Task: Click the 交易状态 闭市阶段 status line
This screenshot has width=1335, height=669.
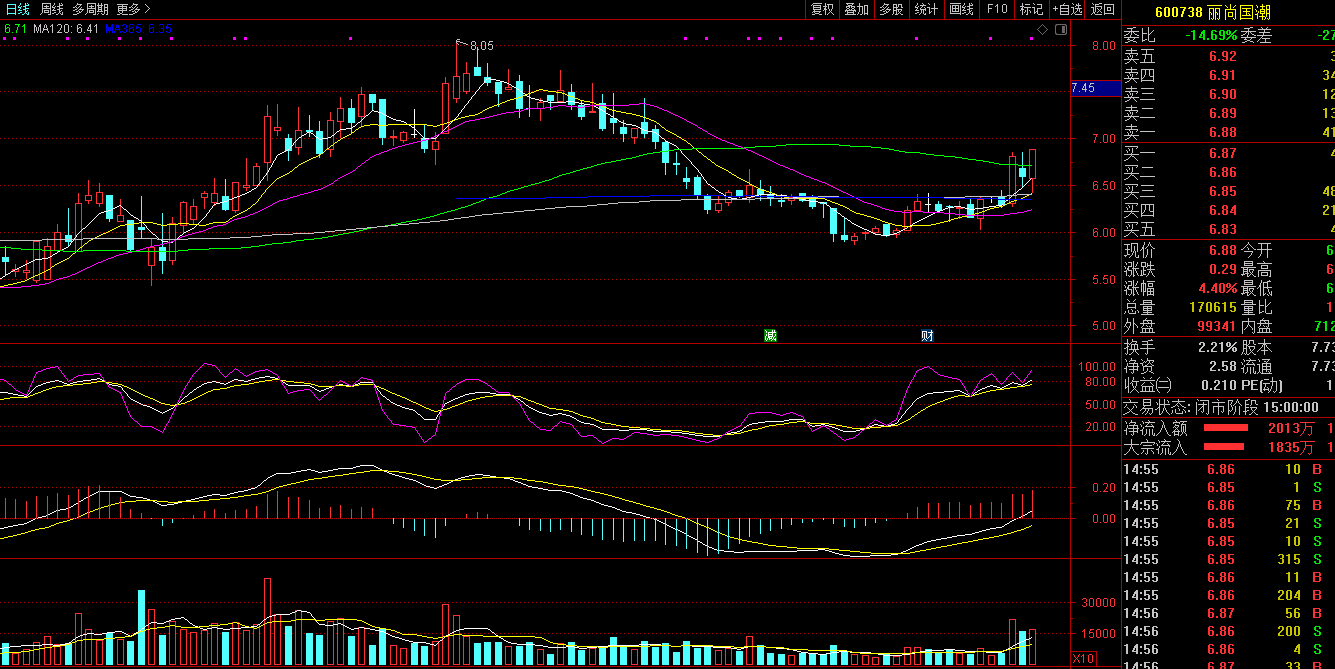Action: [1221, 407]
